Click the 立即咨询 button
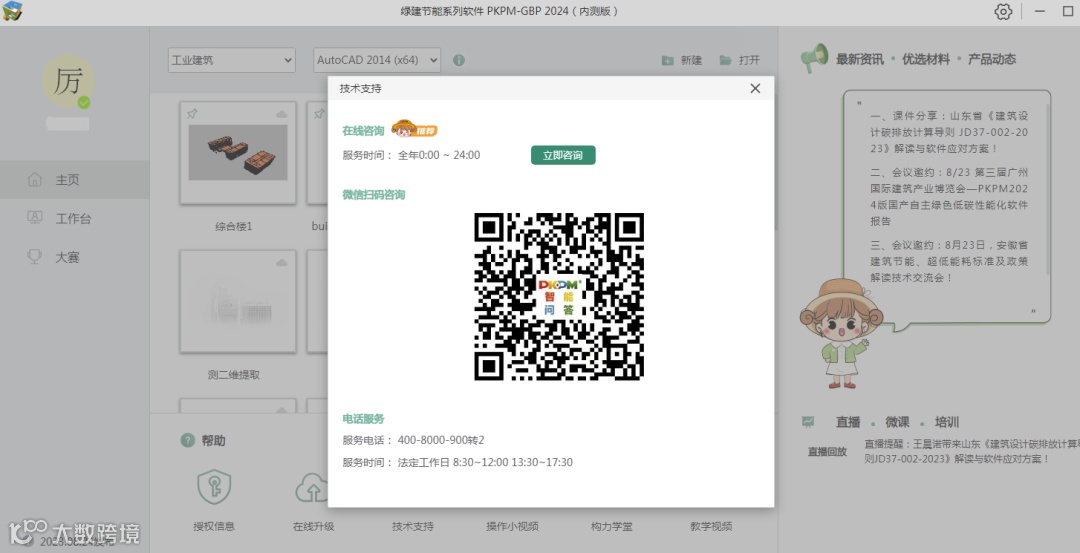 [x=563, y=155]
